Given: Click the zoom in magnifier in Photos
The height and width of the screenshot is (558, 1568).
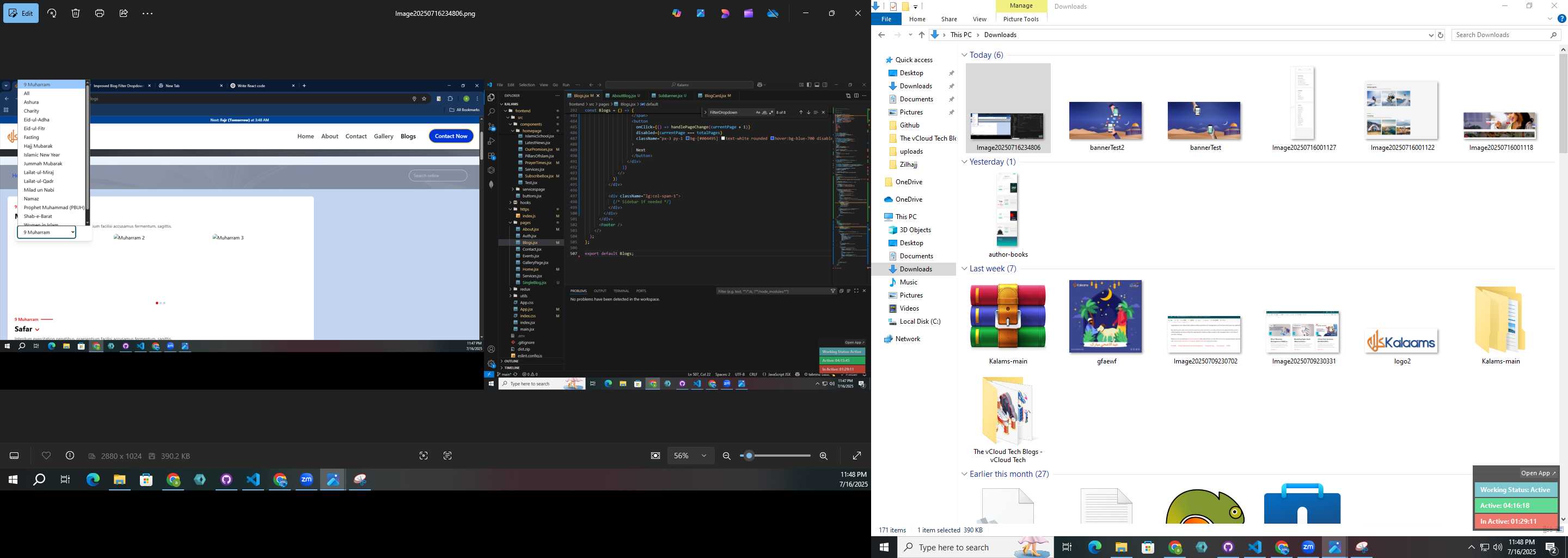Looking at the screenshot, I should [824, 456].
